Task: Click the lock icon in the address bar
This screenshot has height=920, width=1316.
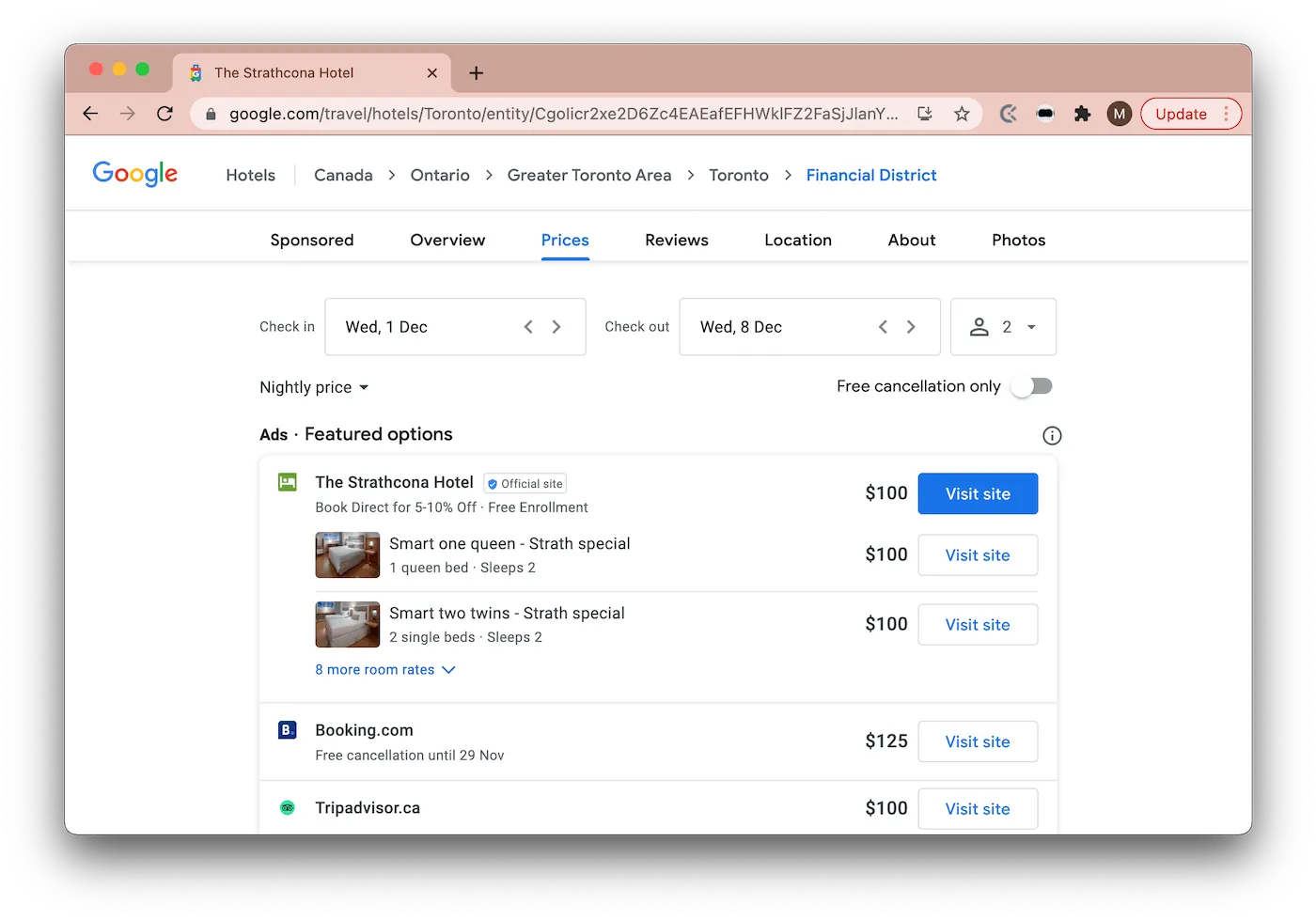Action: click(x=211, y=114)
